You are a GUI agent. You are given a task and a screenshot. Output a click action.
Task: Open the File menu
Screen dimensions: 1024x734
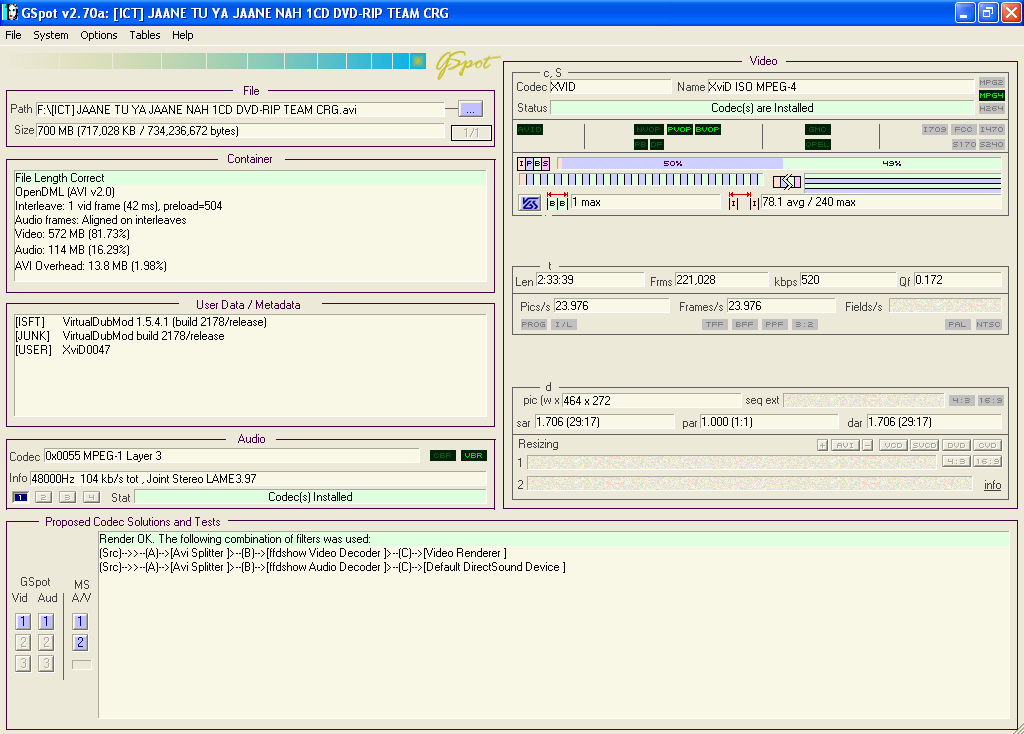13,35
